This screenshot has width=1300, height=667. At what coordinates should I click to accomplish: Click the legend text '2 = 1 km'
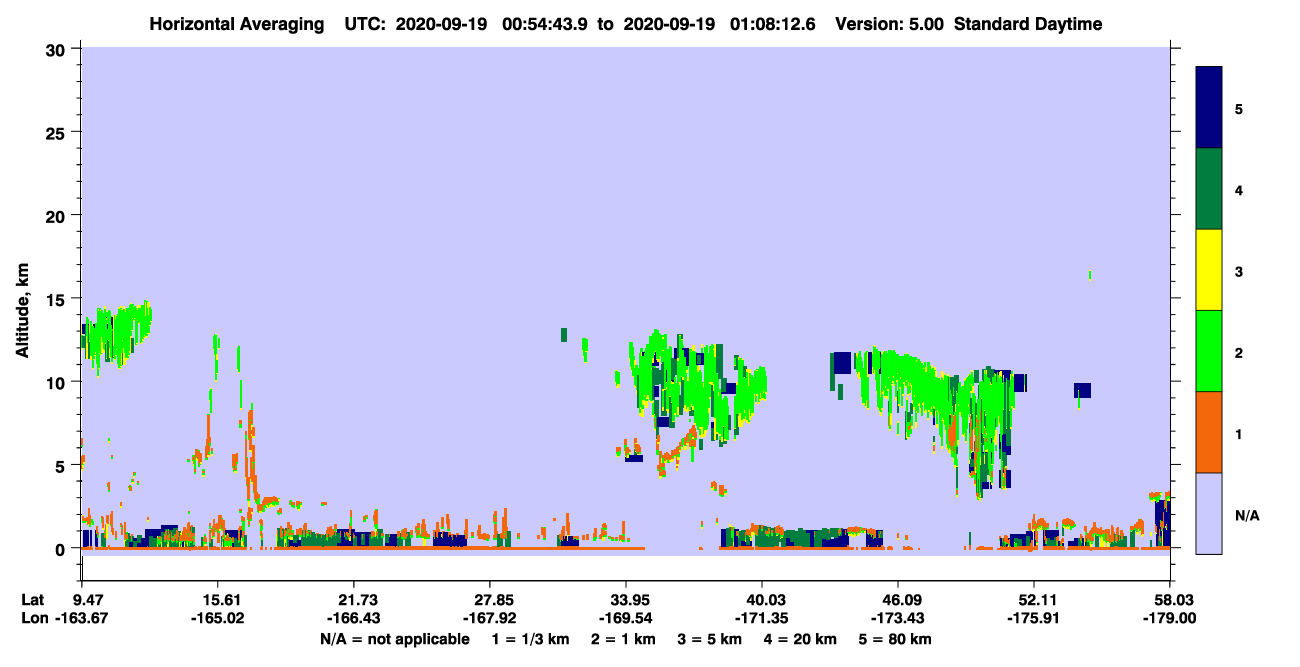622,639
